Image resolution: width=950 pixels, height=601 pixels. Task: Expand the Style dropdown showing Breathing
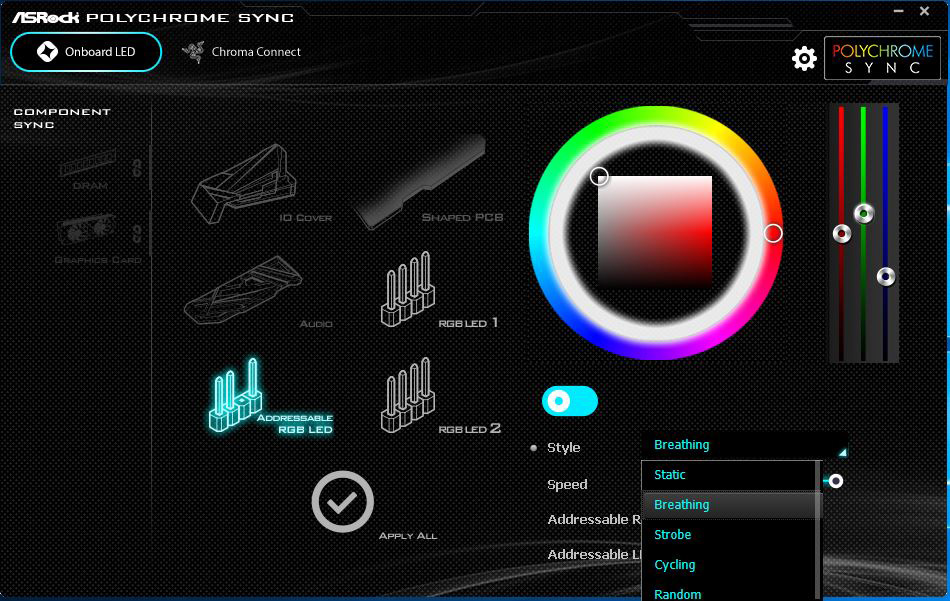click(x=745, y=445)
